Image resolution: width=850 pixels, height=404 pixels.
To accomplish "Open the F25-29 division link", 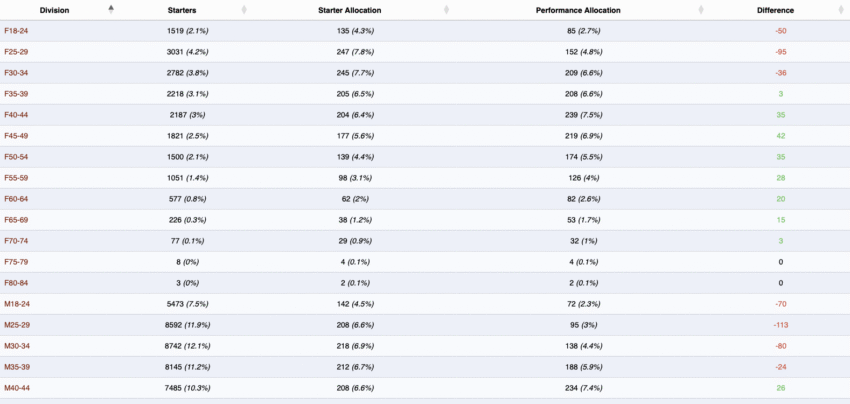I will 15,52.
